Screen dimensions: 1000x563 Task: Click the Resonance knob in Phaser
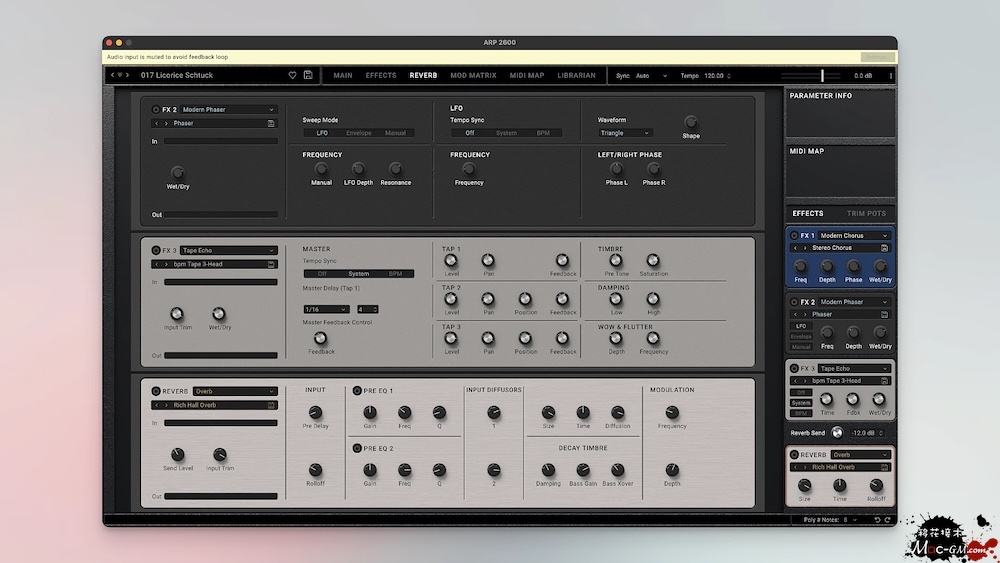pyautogui.click(x=395, y=169)
